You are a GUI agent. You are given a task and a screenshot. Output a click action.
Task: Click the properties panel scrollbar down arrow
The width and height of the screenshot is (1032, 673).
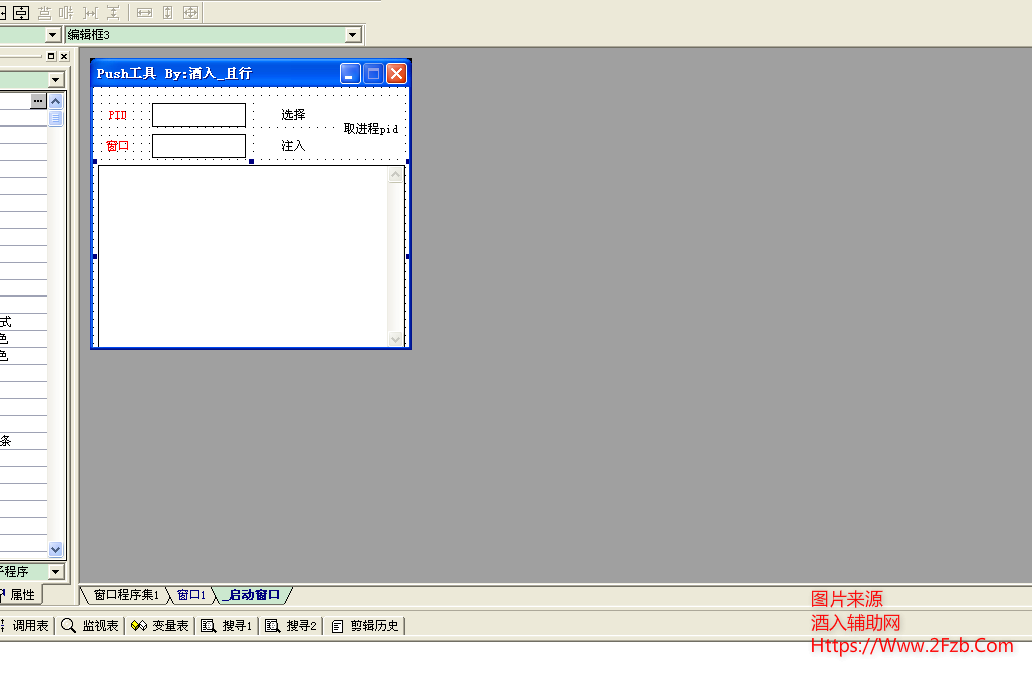click(56, 549)
